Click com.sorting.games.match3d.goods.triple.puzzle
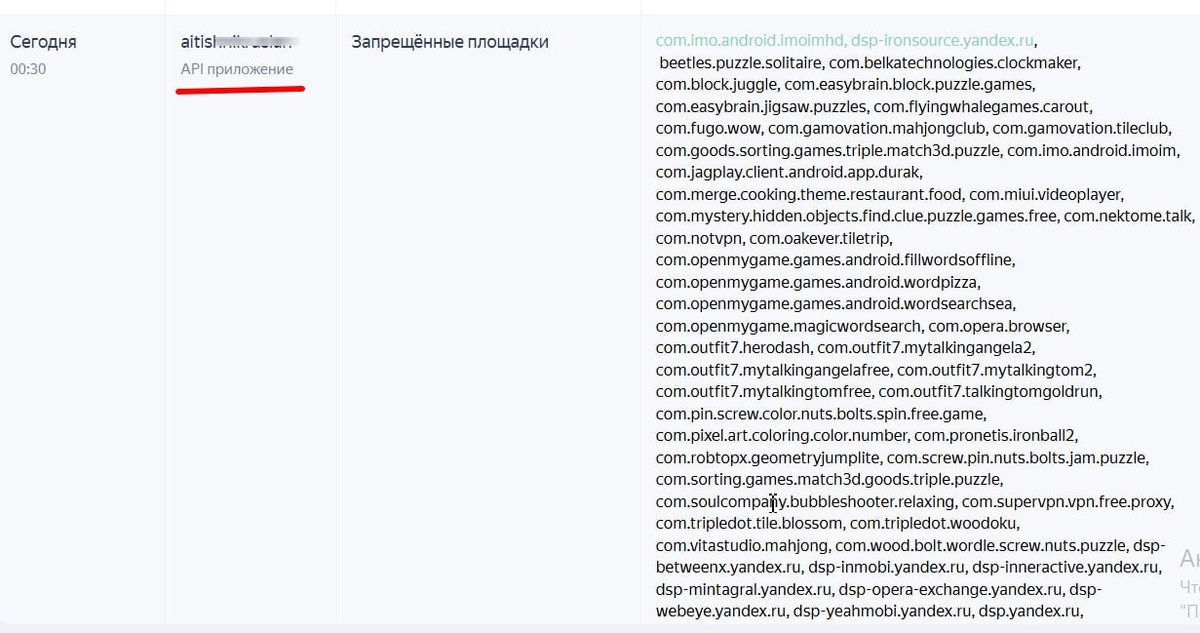Screen dimensions: 1200x633 coord(827,479)
